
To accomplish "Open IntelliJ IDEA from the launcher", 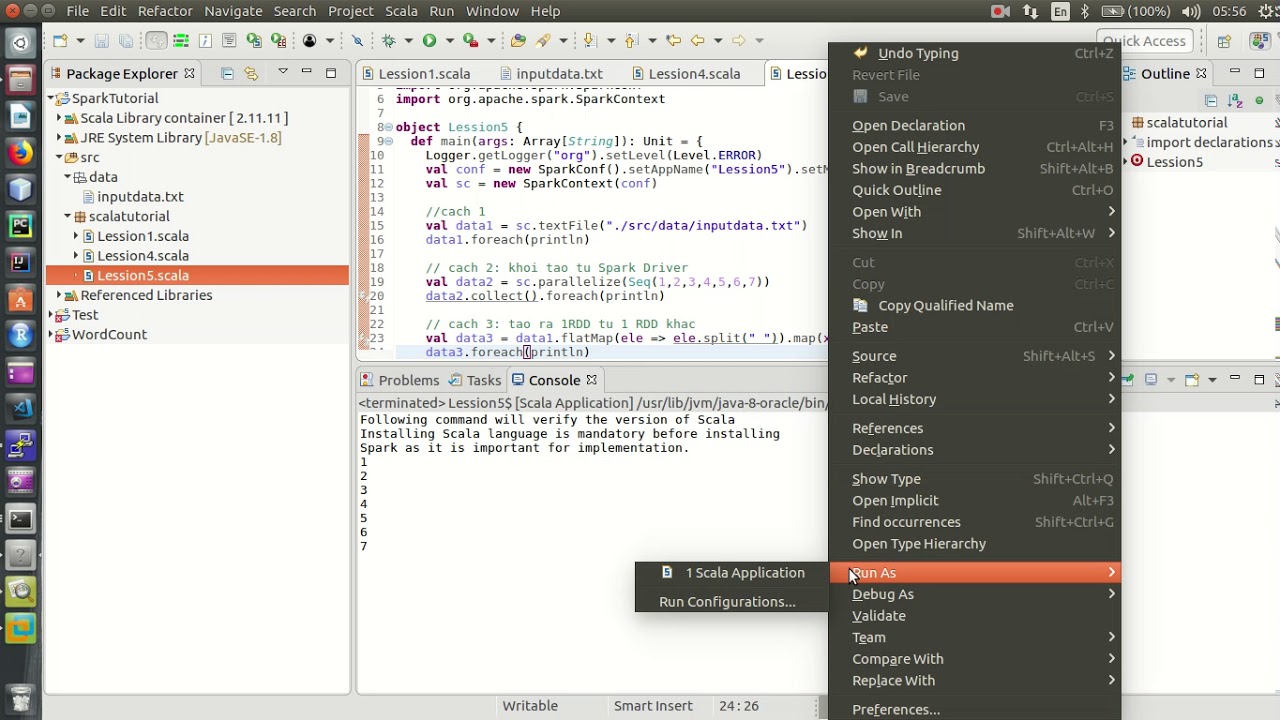I will [x=20, y=263].
